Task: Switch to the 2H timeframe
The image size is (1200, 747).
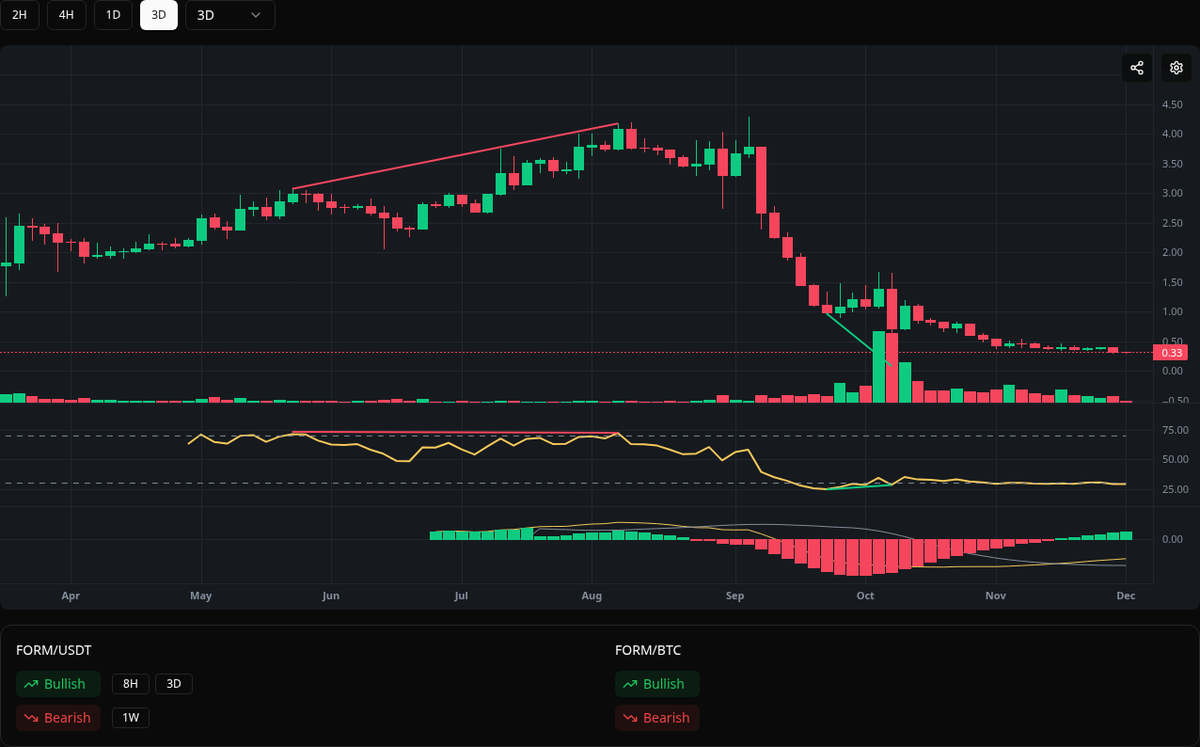Action: 20,15
